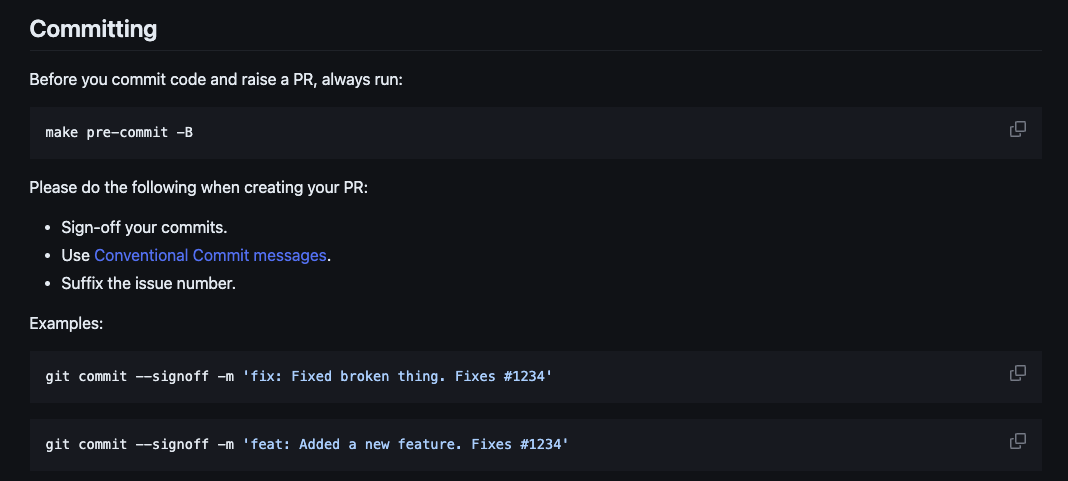The image size is (1068, 481).
Task: Click 'git commit --signoff' in the fix example
Action: click(x=127, y=376)
